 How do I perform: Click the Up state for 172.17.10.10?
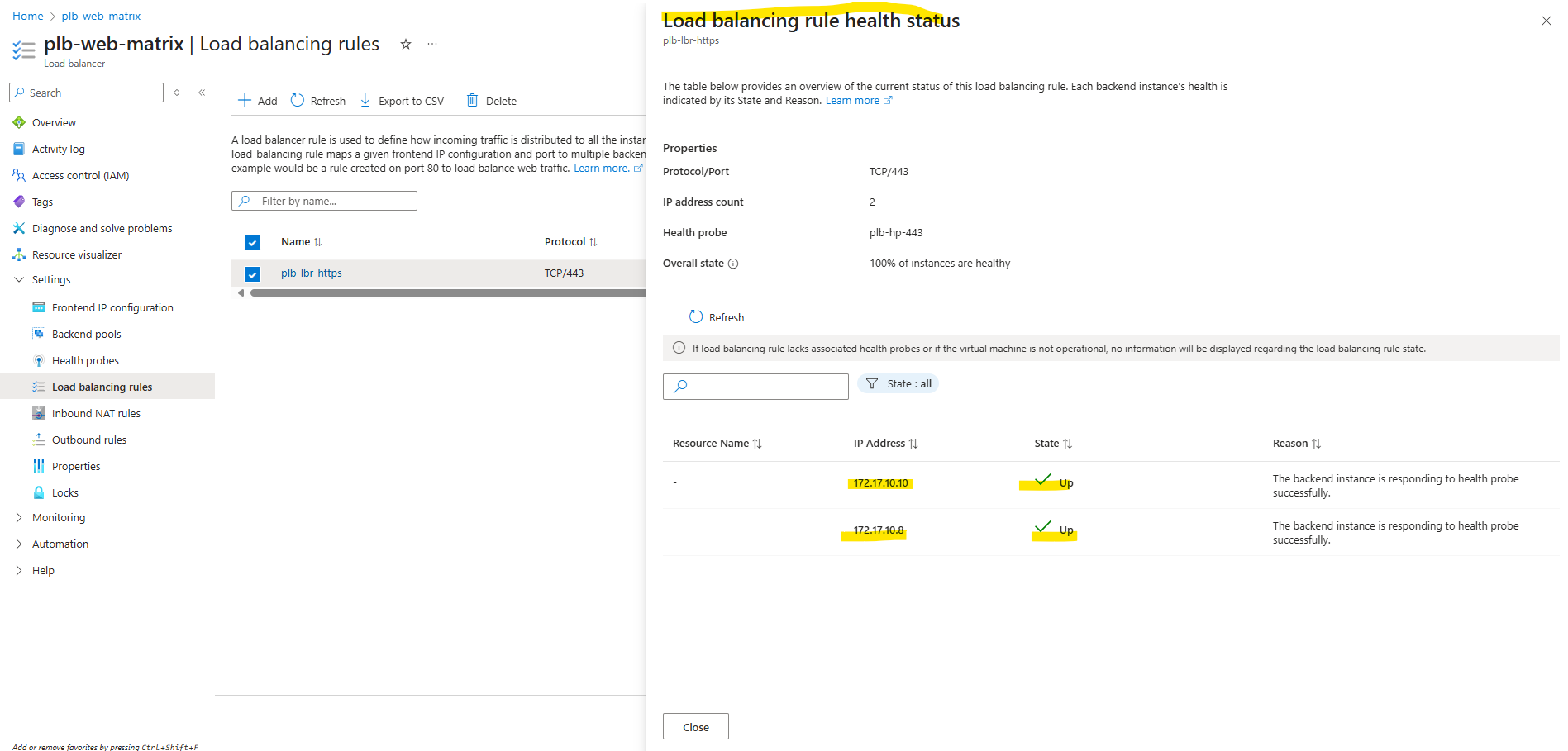(1054, 482)
